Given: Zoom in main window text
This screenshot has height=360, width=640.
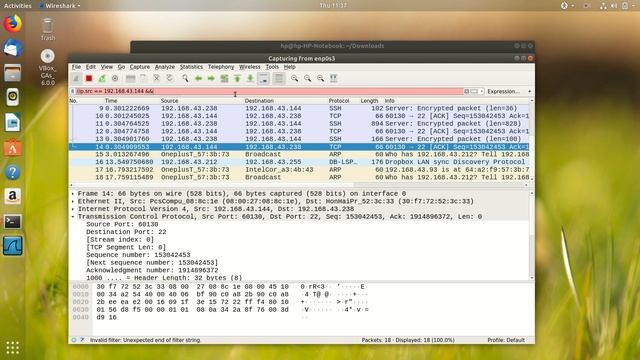Looking at the screenshot, I should coord(295,78).
